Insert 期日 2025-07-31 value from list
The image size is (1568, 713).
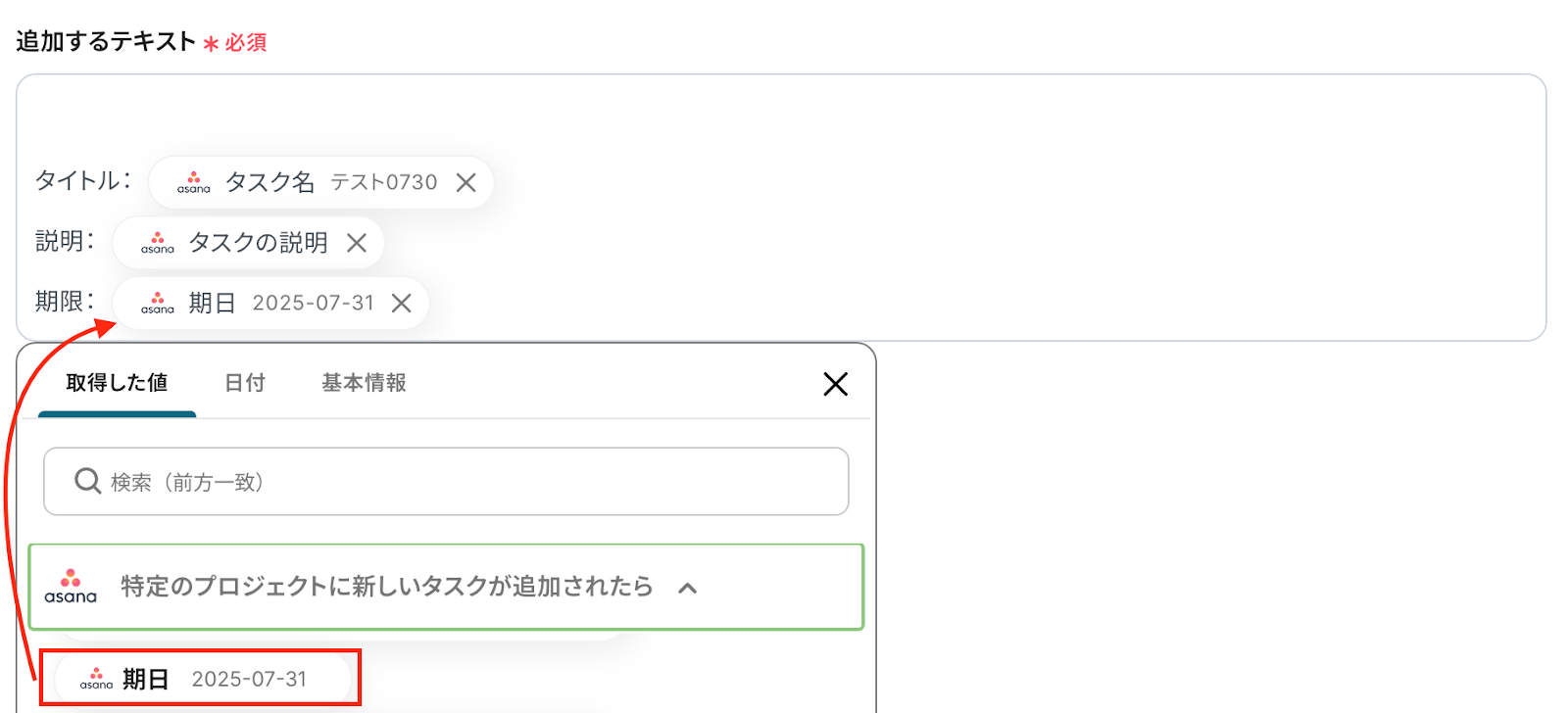point(202,679)
